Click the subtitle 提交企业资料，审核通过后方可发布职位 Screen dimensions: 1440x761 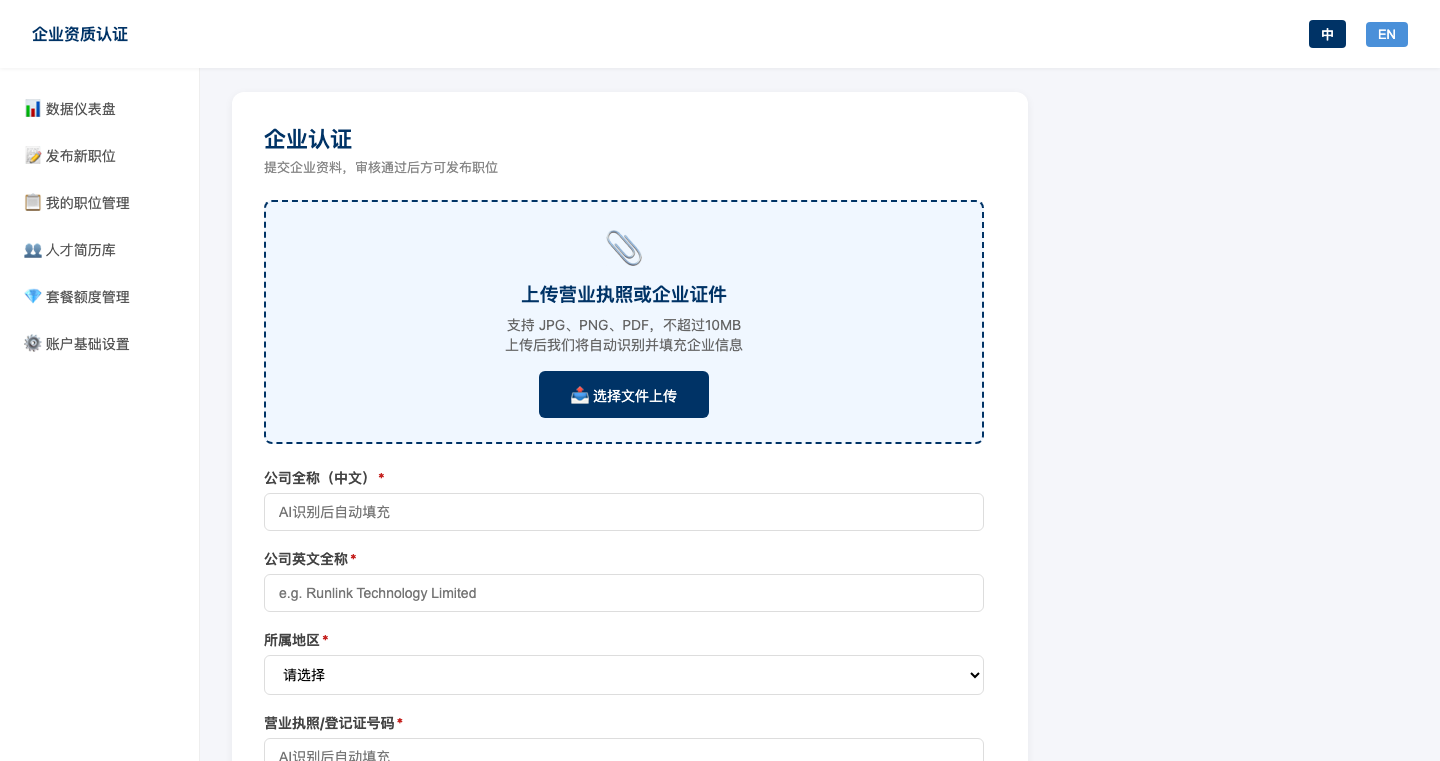click(381, 168)
